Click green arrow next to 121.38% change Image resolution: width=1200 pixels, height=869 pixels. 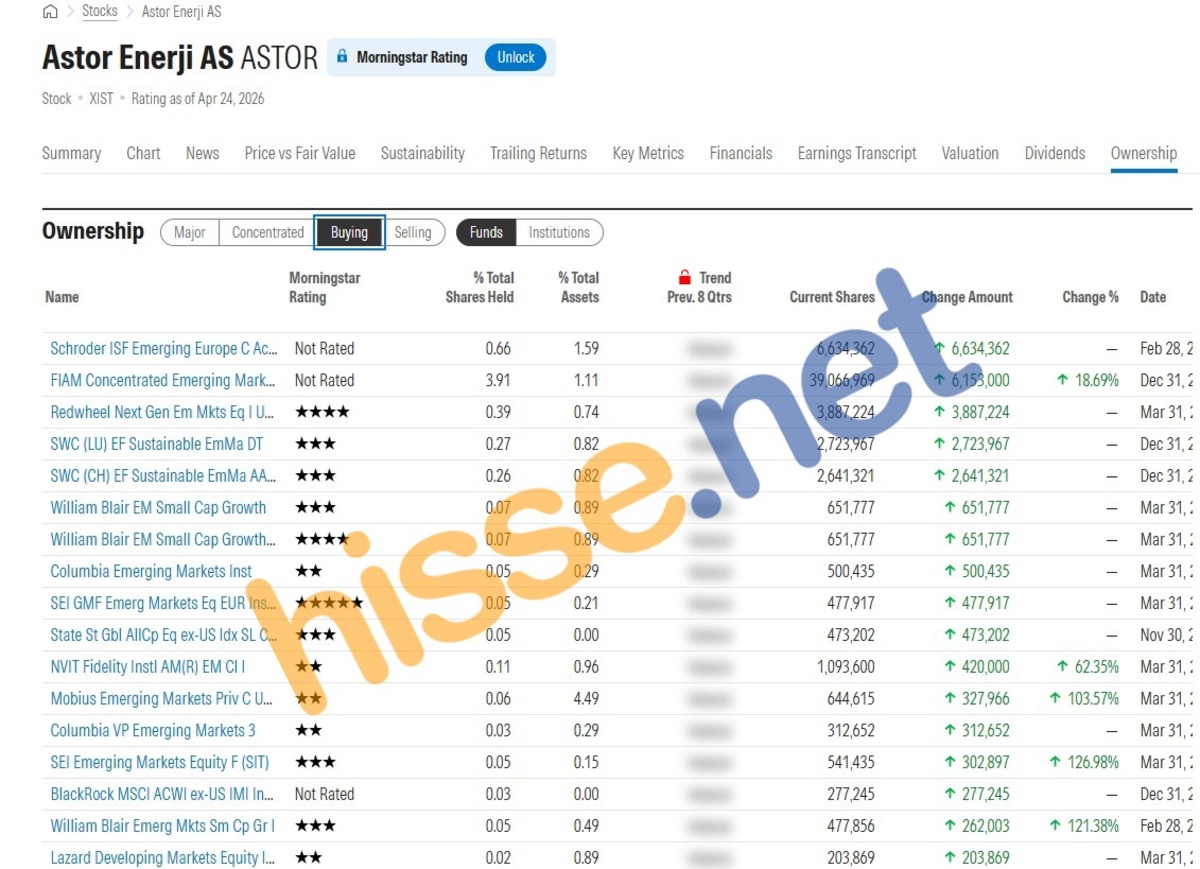click(x=1055, y=825)
